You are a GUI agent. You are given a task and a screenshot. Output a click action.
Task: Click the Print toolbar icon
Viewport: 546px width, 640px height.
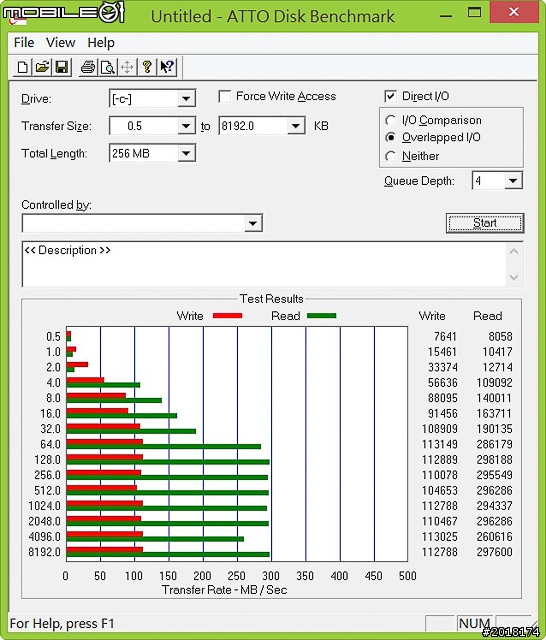pyautogui.click(x=88, y=67)
